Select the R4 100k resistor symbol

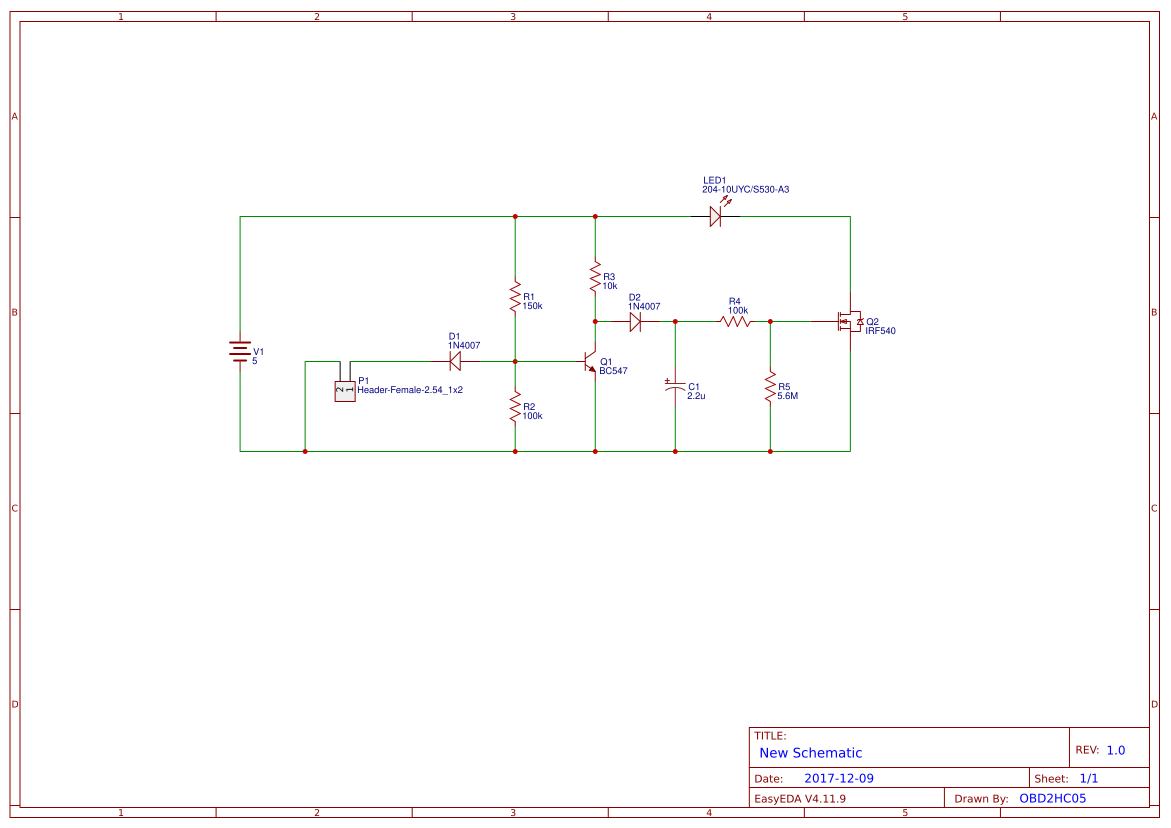[735, 321]
